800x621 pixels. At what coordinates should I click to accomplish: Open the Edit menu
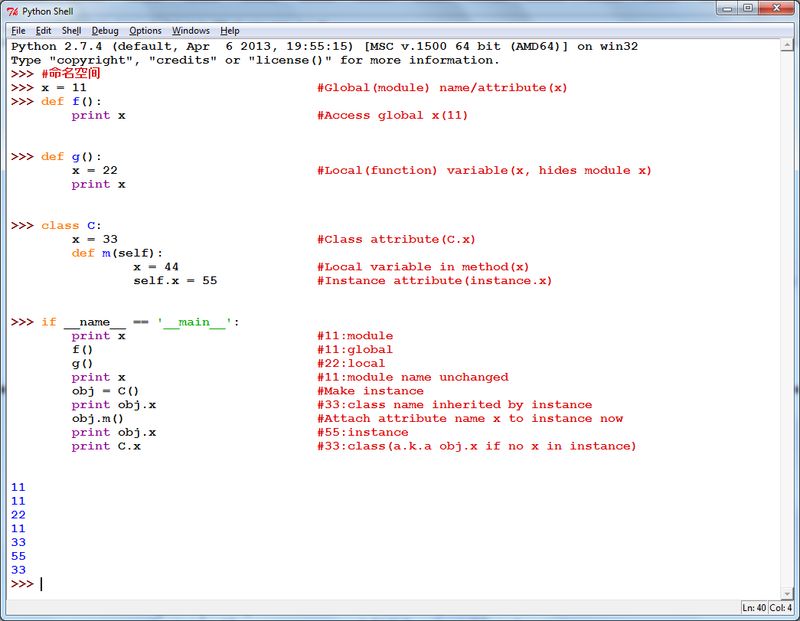point(43,31)
